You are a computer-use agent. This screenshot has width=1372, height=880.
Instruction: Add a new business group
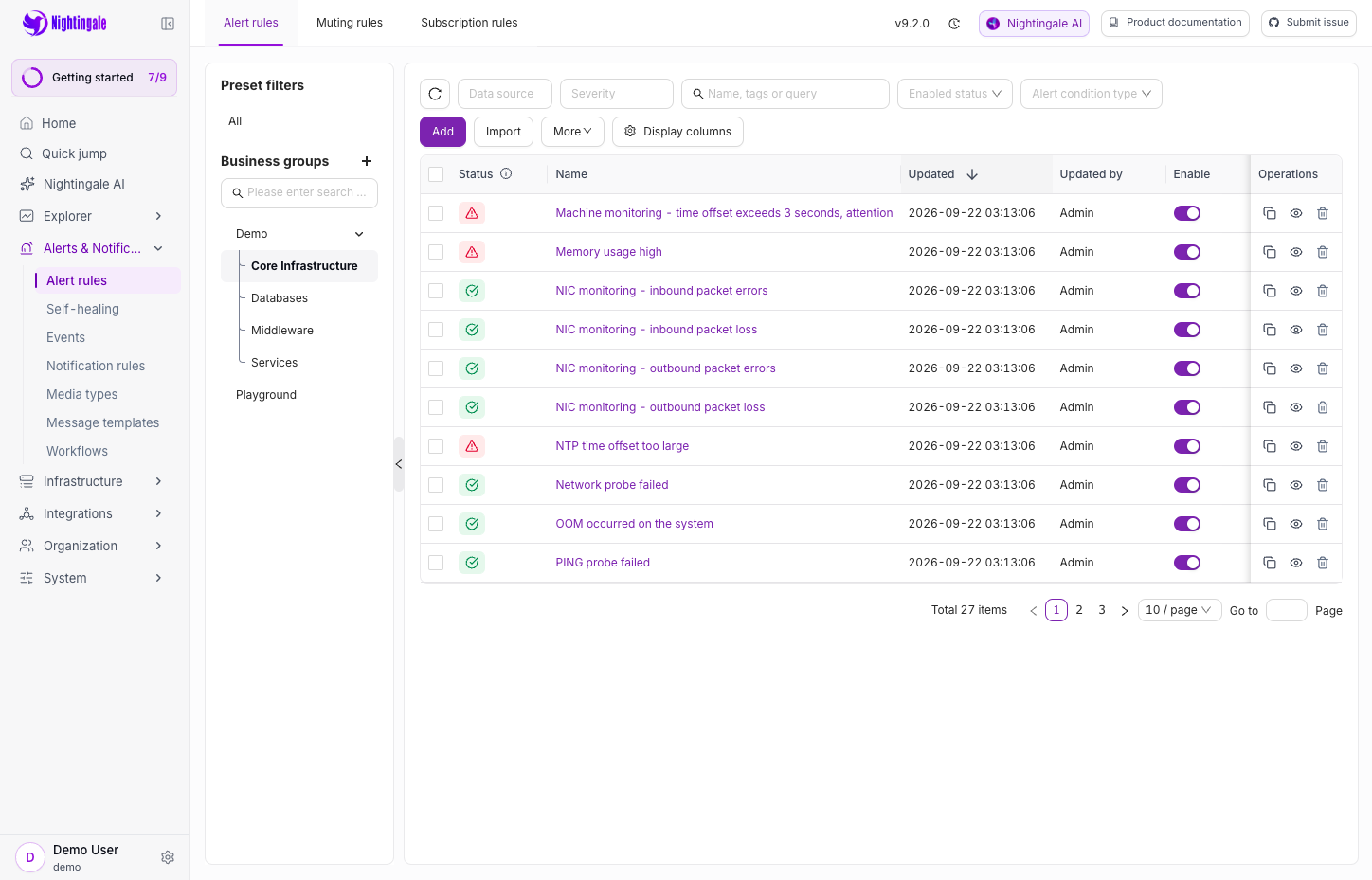[x=367, y=161]
